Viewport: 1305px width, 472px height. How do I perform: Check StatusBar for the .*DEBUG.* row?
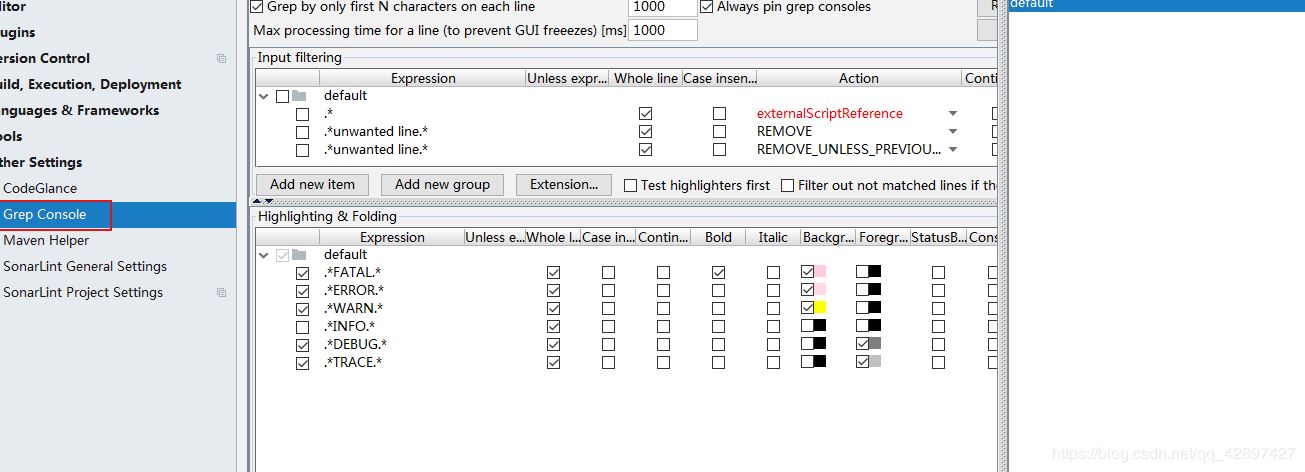938,345
